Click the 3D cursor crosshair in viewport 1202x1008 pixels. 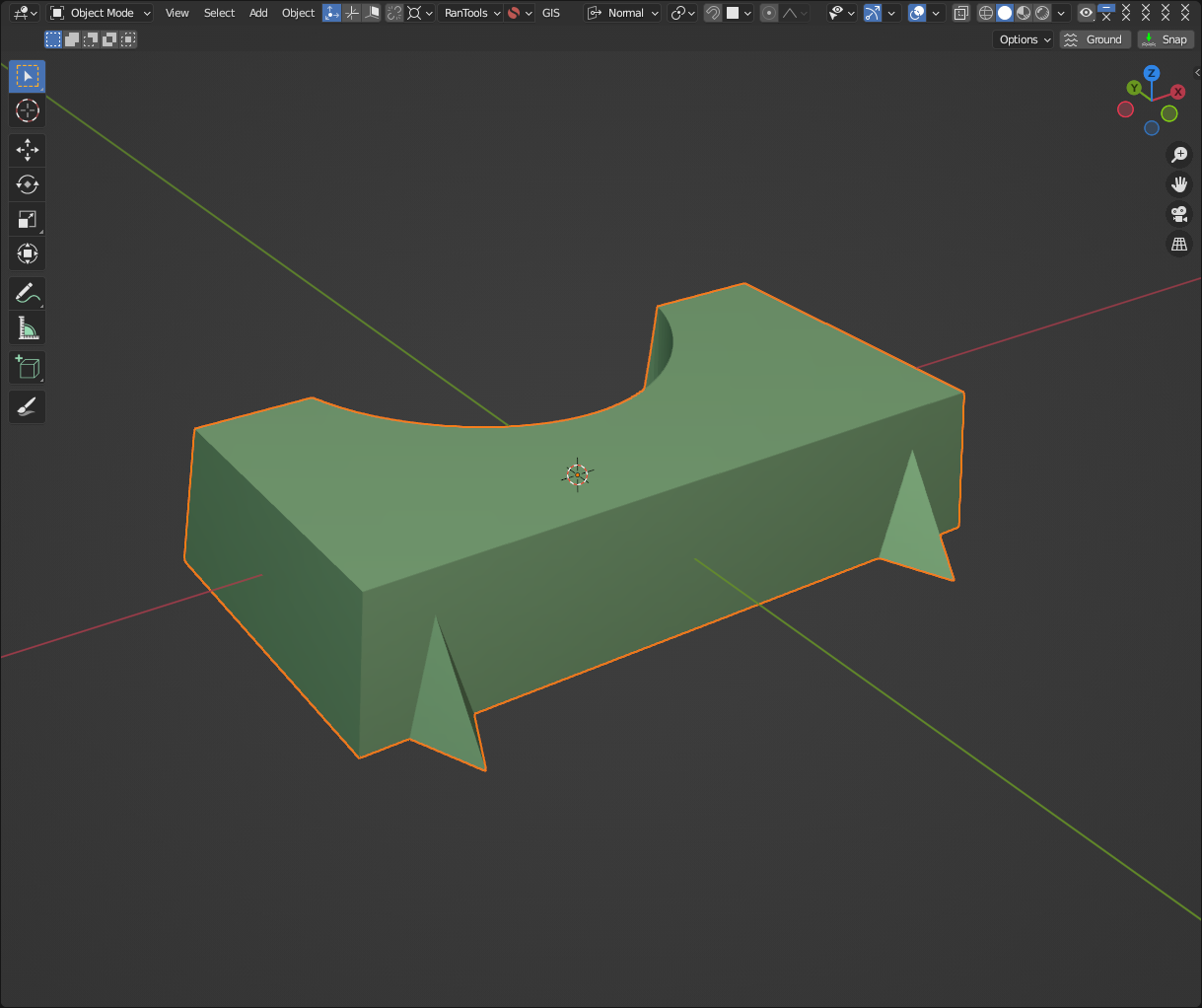(577, 474)
